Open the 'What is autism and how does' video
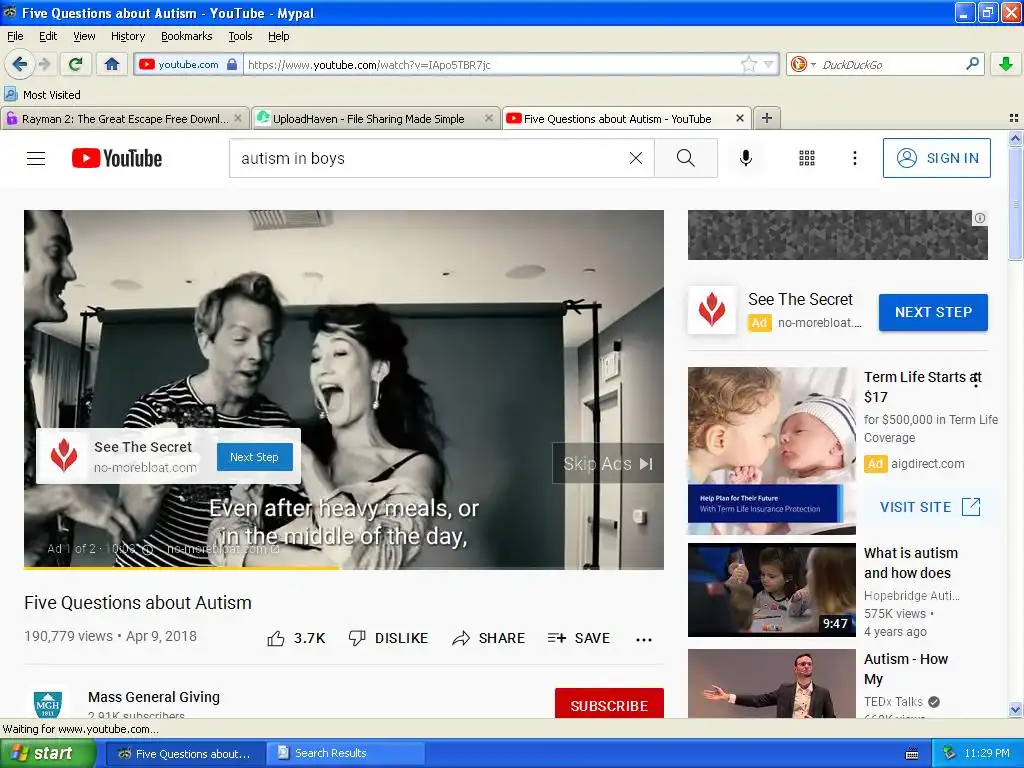The image size is (1024, 768). click(x=910, y=563)
